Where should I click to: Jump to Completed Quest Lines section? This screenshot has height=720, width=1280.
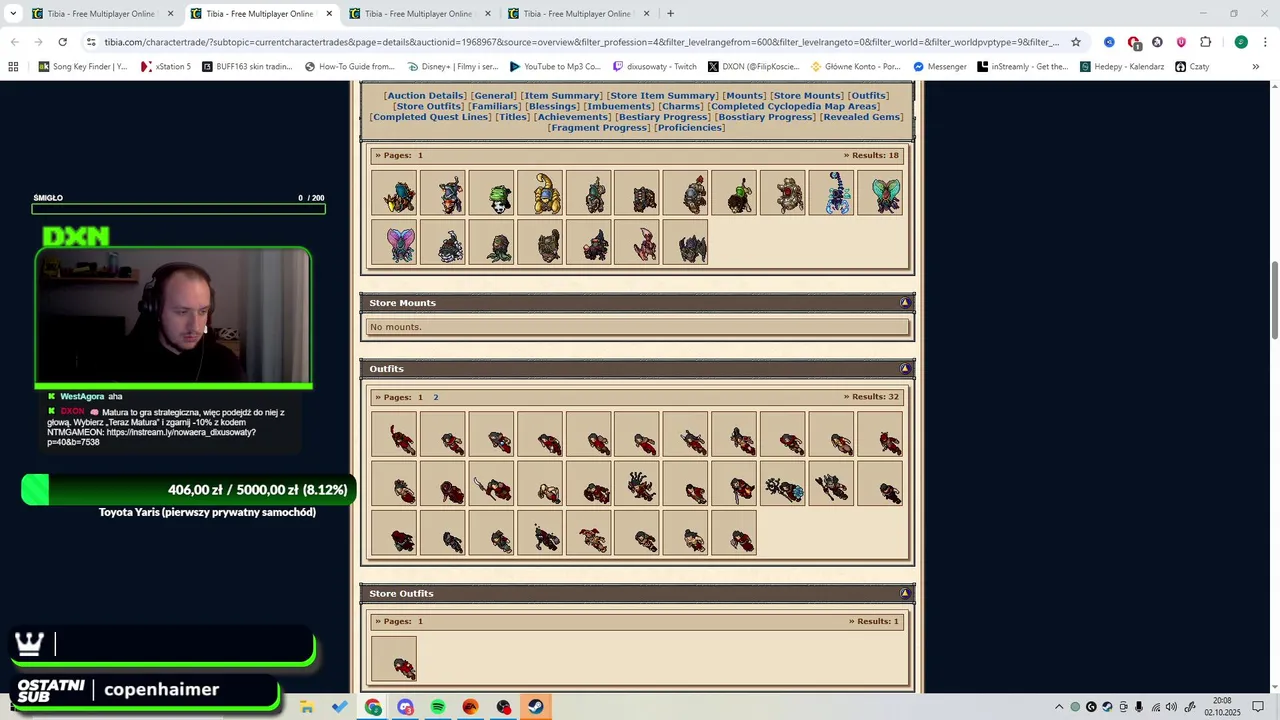pos(430,117)
